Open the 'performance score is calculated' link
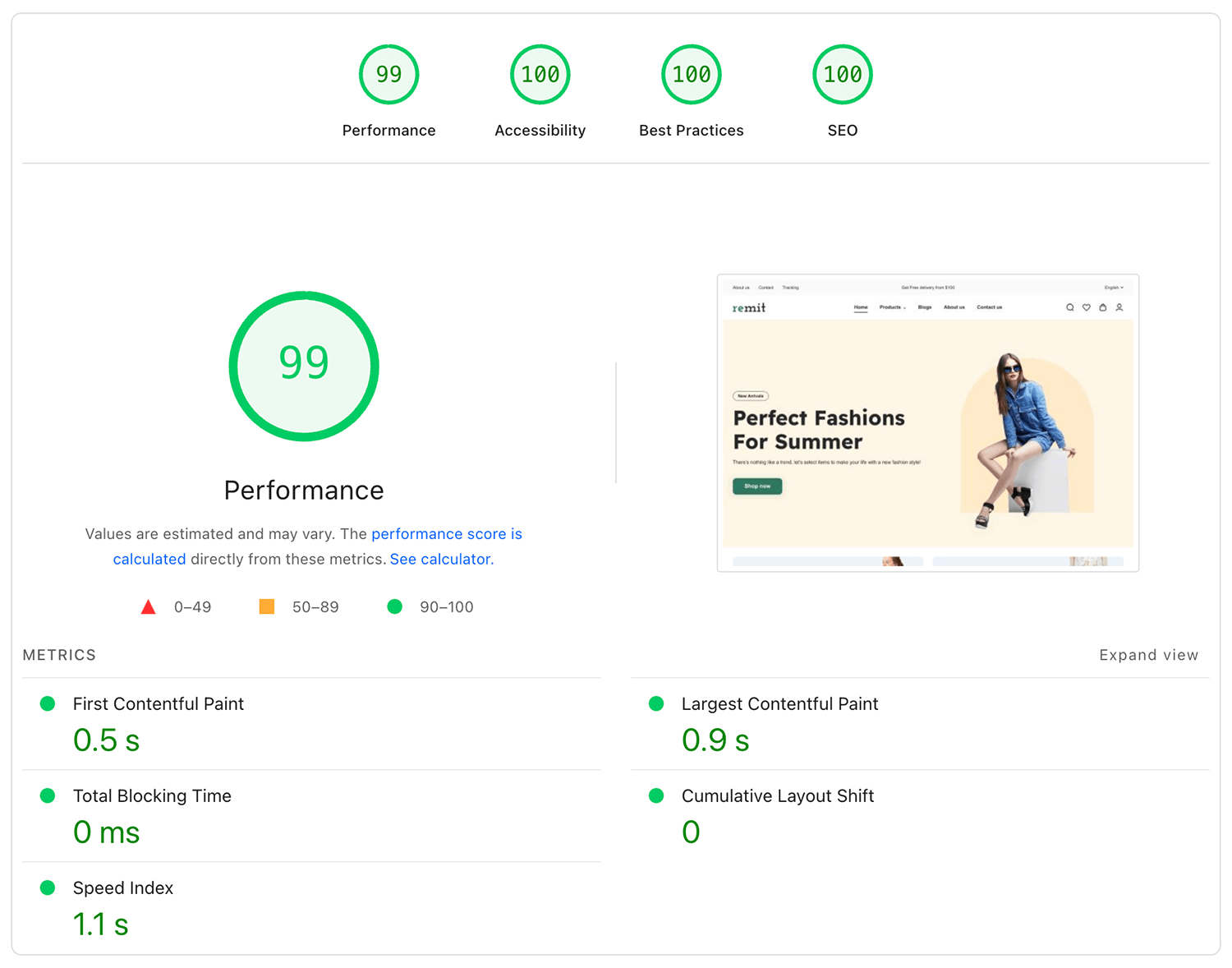Viewport: 1232px width, 968px height. pos(446,534)
